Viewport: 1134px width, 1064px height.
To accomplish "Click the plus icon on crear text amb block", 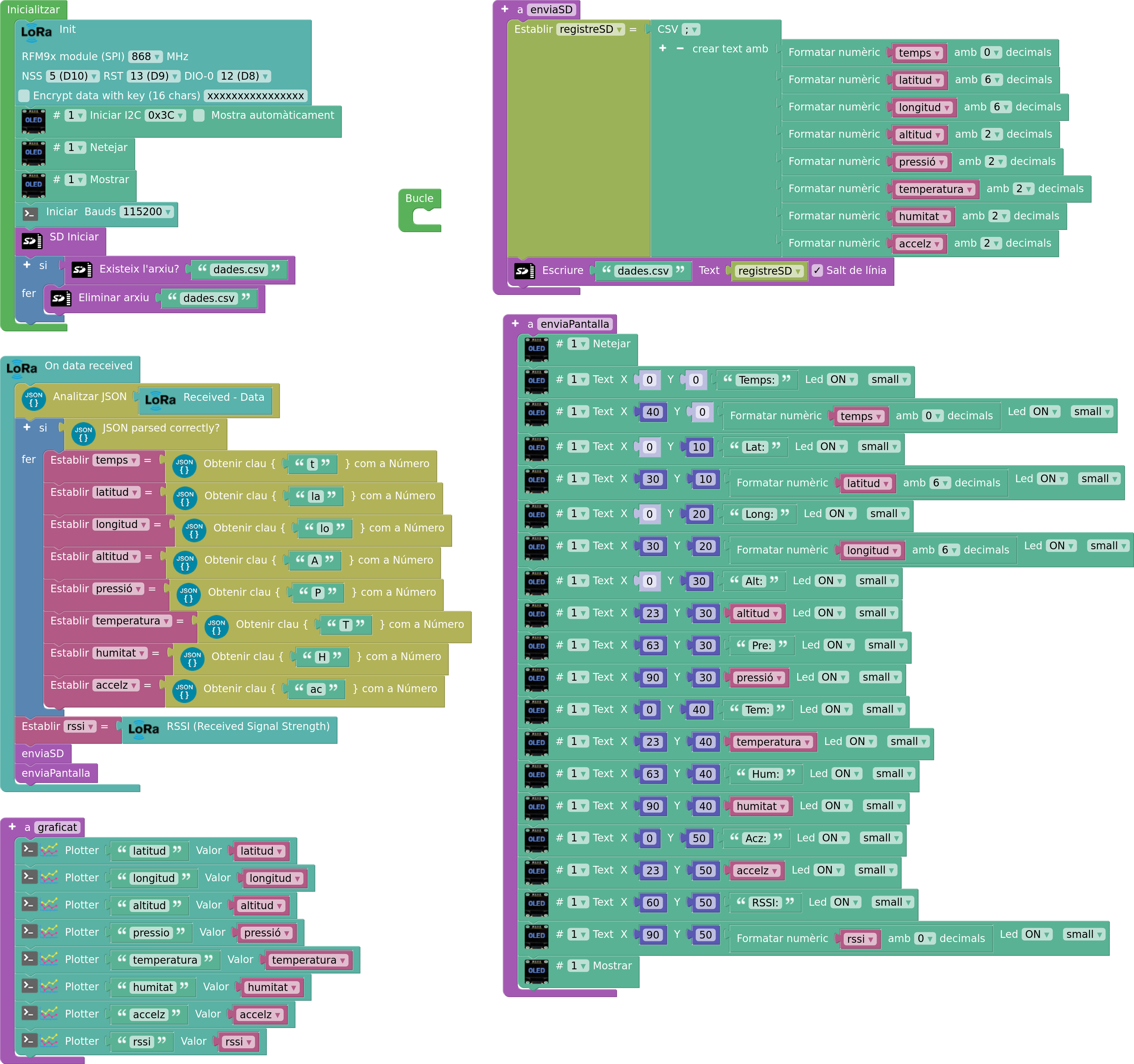I will pos(662,49).
